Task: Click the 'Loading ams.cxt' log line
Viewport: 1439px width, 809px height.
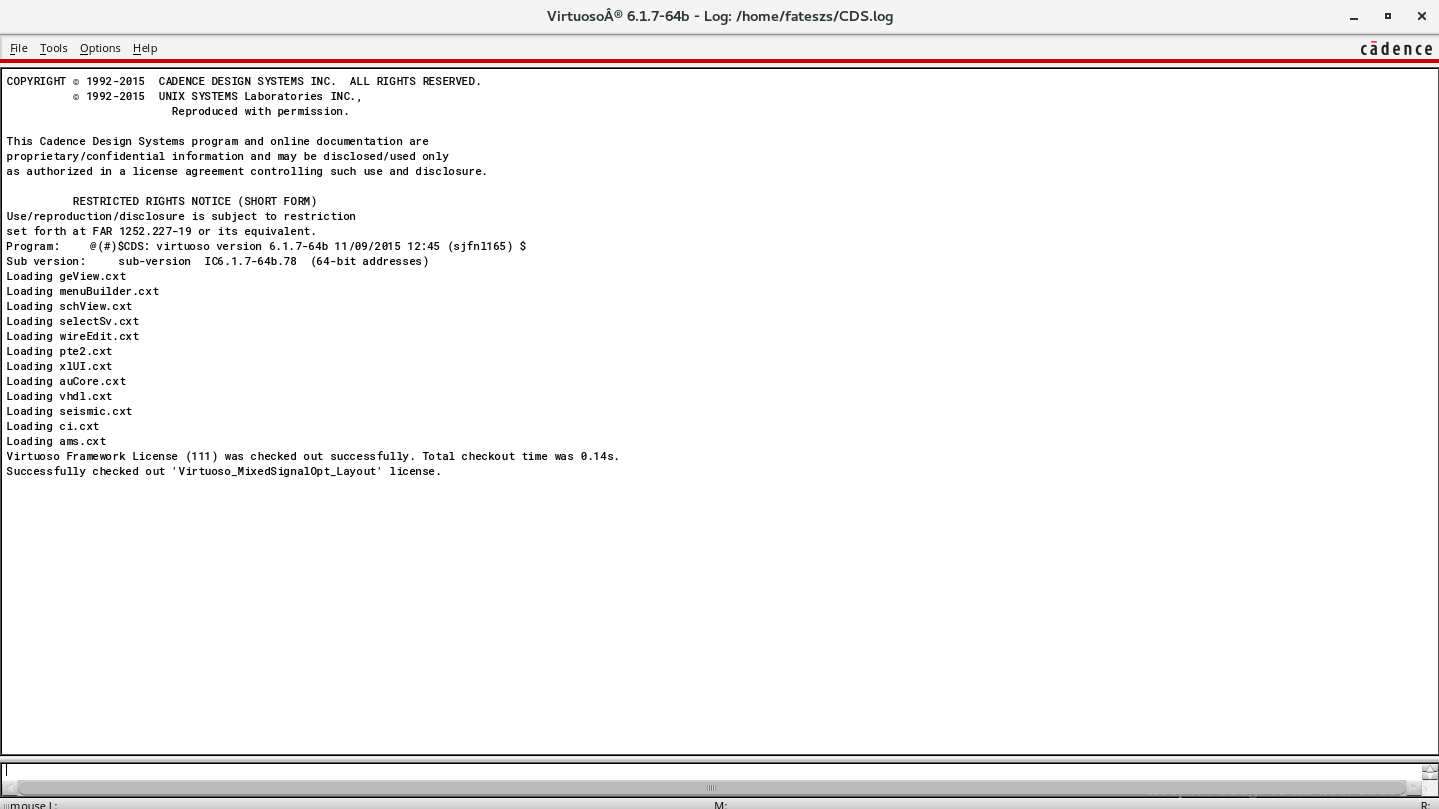Action: pos(56,441)
